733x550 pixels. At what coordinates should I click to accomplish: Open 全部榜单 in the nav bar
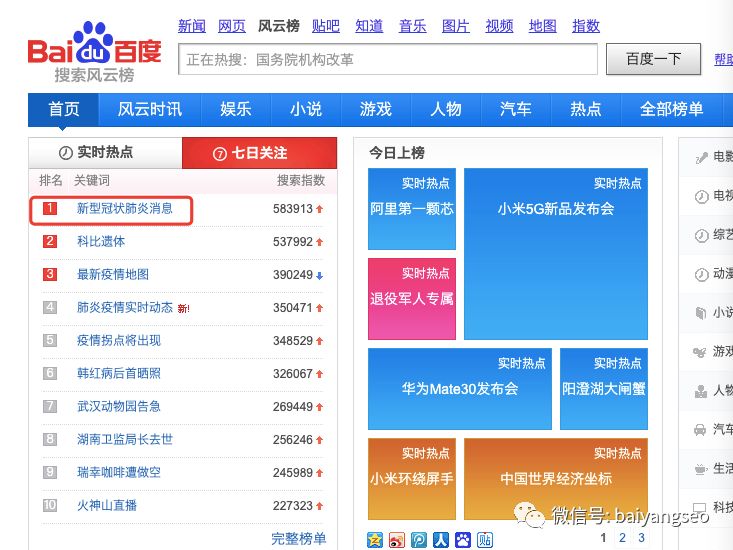pos(672,109)
